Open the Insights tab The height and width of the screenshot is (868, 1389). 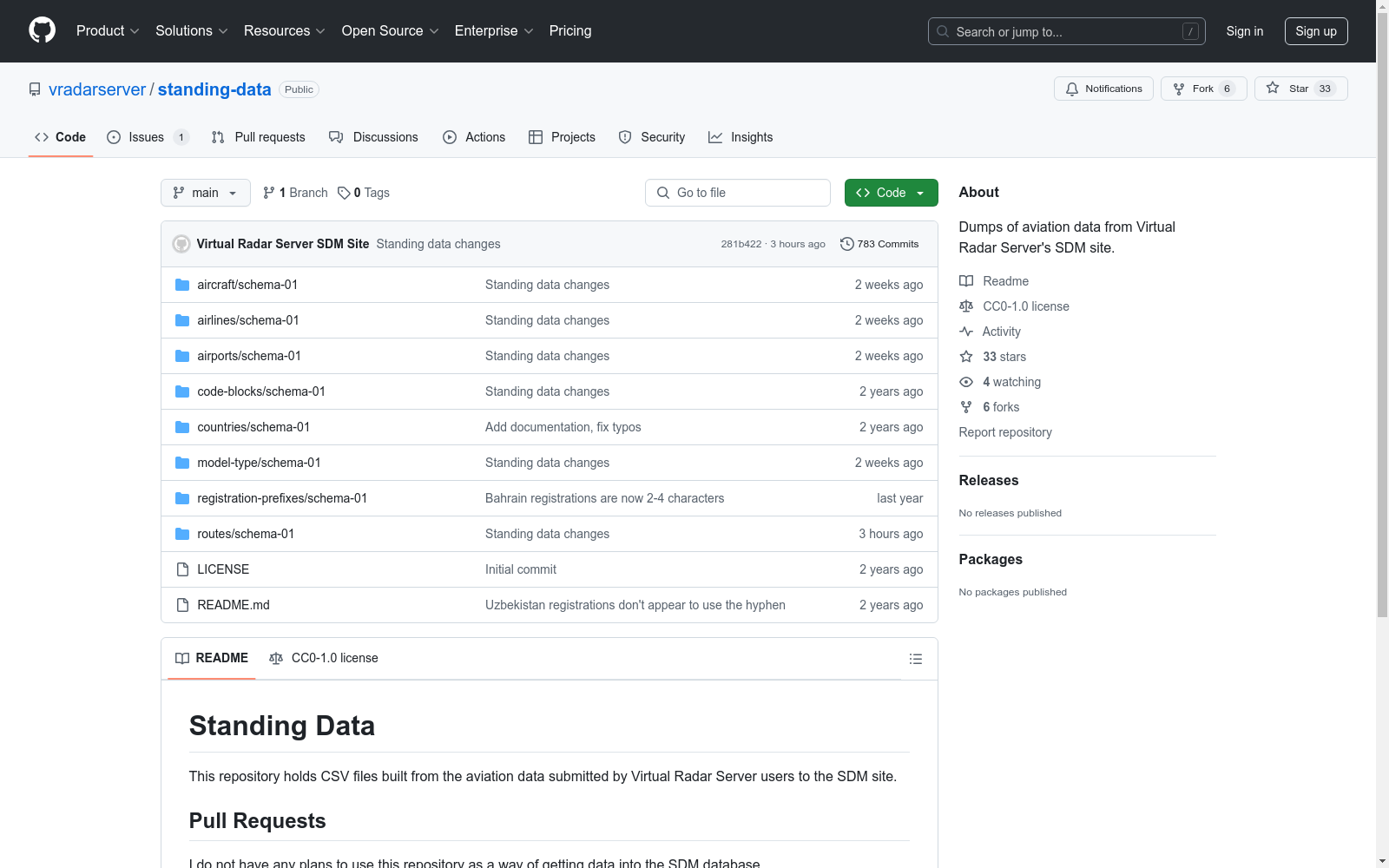(741, 137)
